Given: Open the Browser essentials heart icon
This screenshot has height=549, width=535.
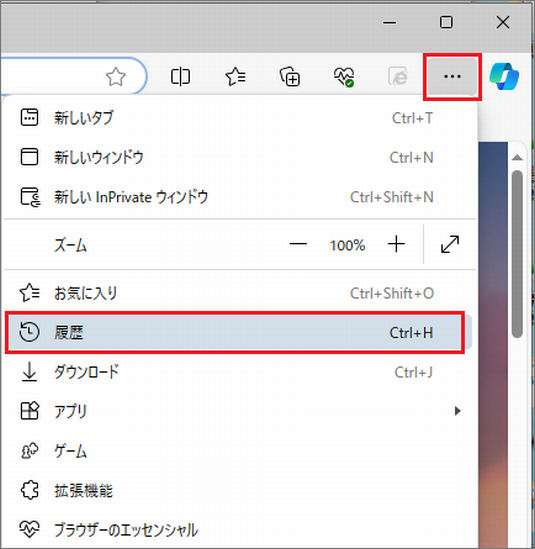Looking at the screenshot, I should [x=344, y=77].
